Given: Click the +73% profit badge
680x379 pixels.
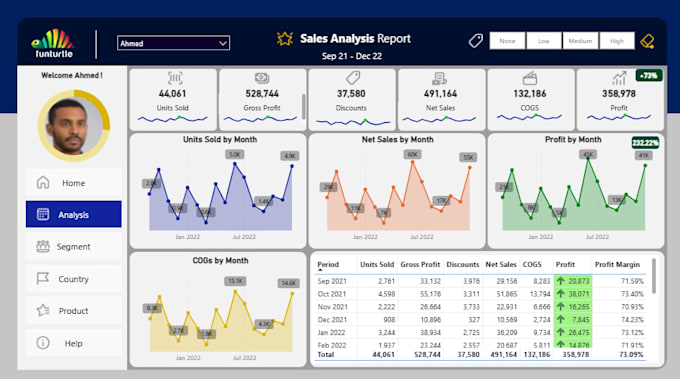Looking at the screenshot, I should [x=649, y=75].
